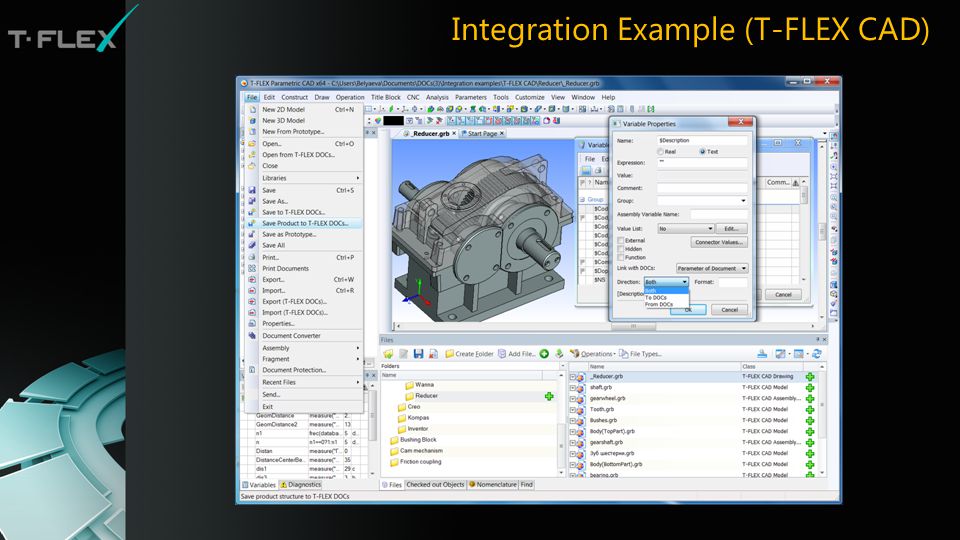
Task: Click the Tooth.grb file type icon
Action: 580,410
